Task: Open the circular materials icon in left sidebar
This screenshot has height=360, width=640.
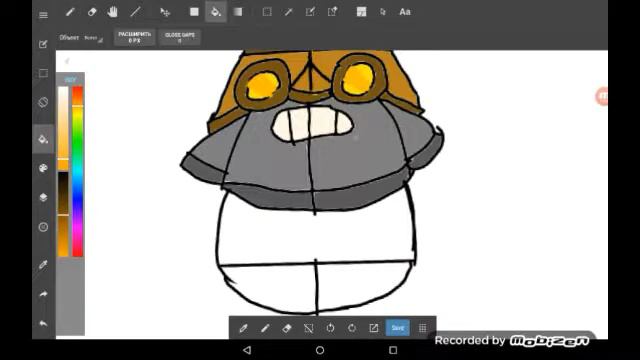Action: click(43, 227)
